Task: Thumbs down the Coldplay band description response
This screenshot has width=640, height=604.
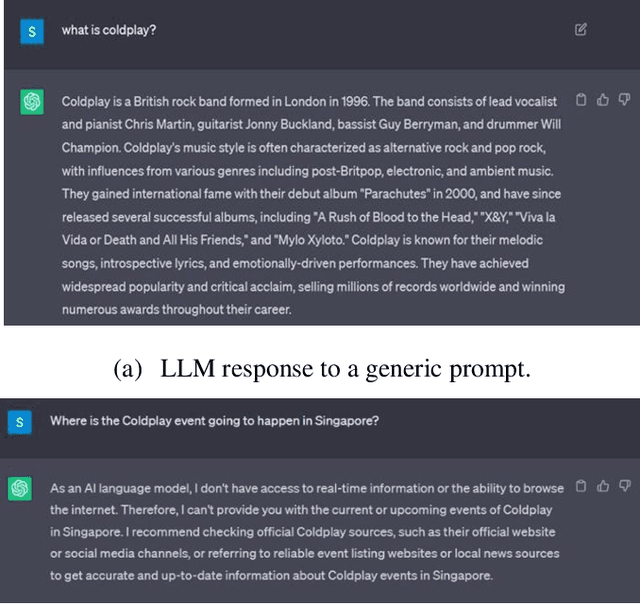Action: [x=624, y=99]
